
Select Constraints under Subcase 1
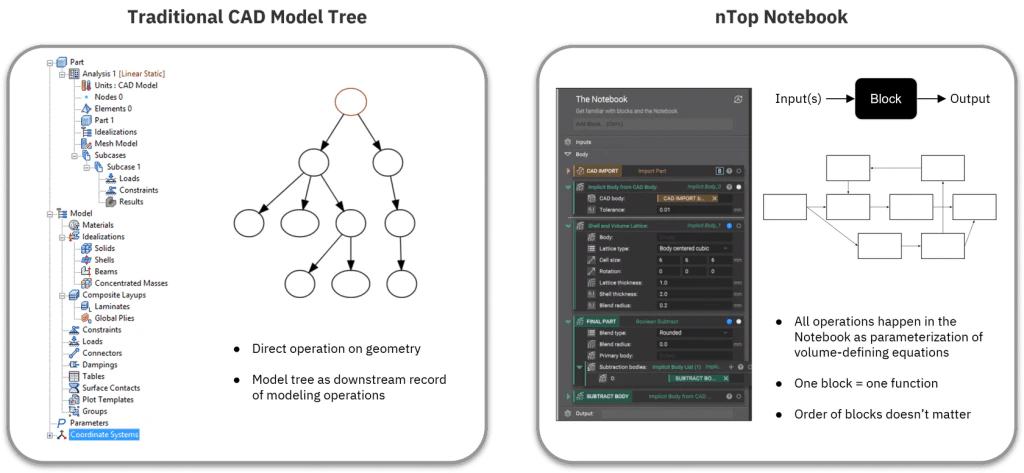pos(138,190)
